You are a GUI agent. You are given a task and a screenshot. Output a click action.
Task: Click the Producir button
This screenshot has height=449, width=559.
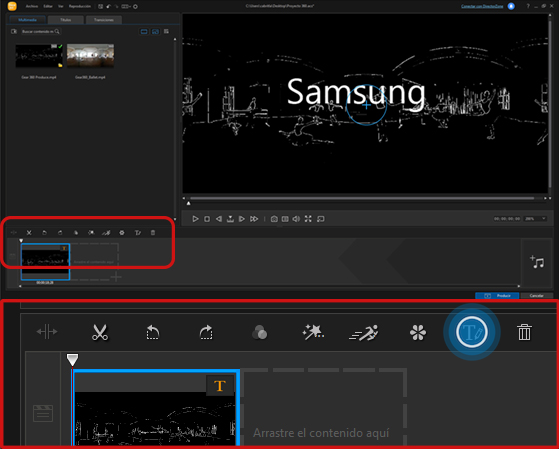pyautogui.click(x=497, y=296)
